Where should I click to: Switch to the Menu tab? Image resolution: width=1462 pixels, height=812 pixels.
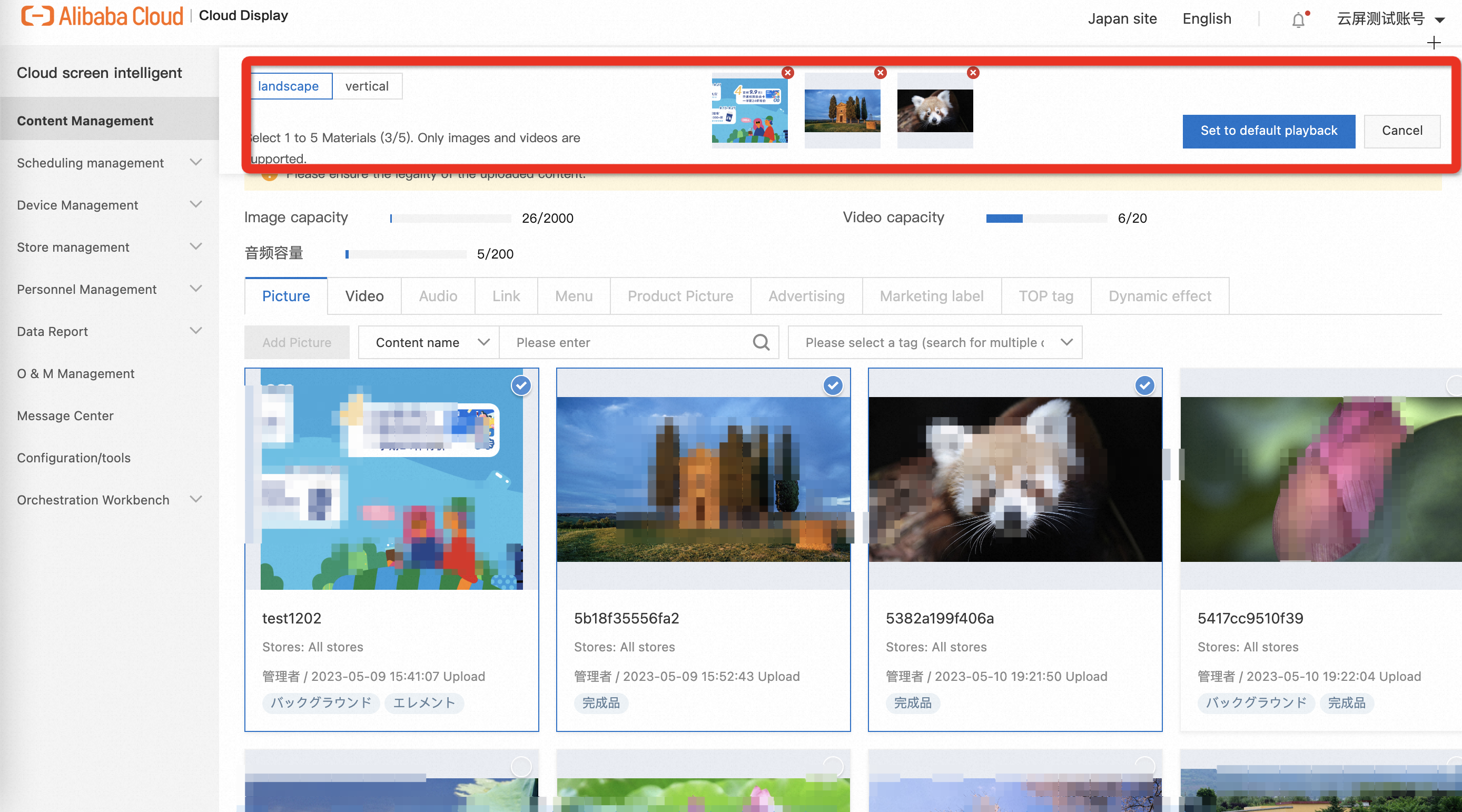[x=574, y=295]
